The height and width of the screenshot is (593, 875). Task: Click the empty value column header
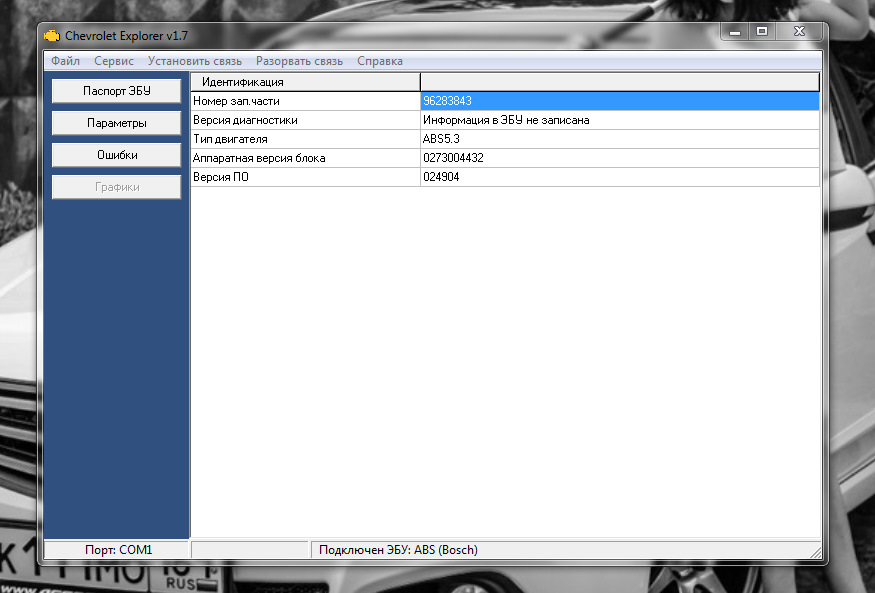(620, 82)
